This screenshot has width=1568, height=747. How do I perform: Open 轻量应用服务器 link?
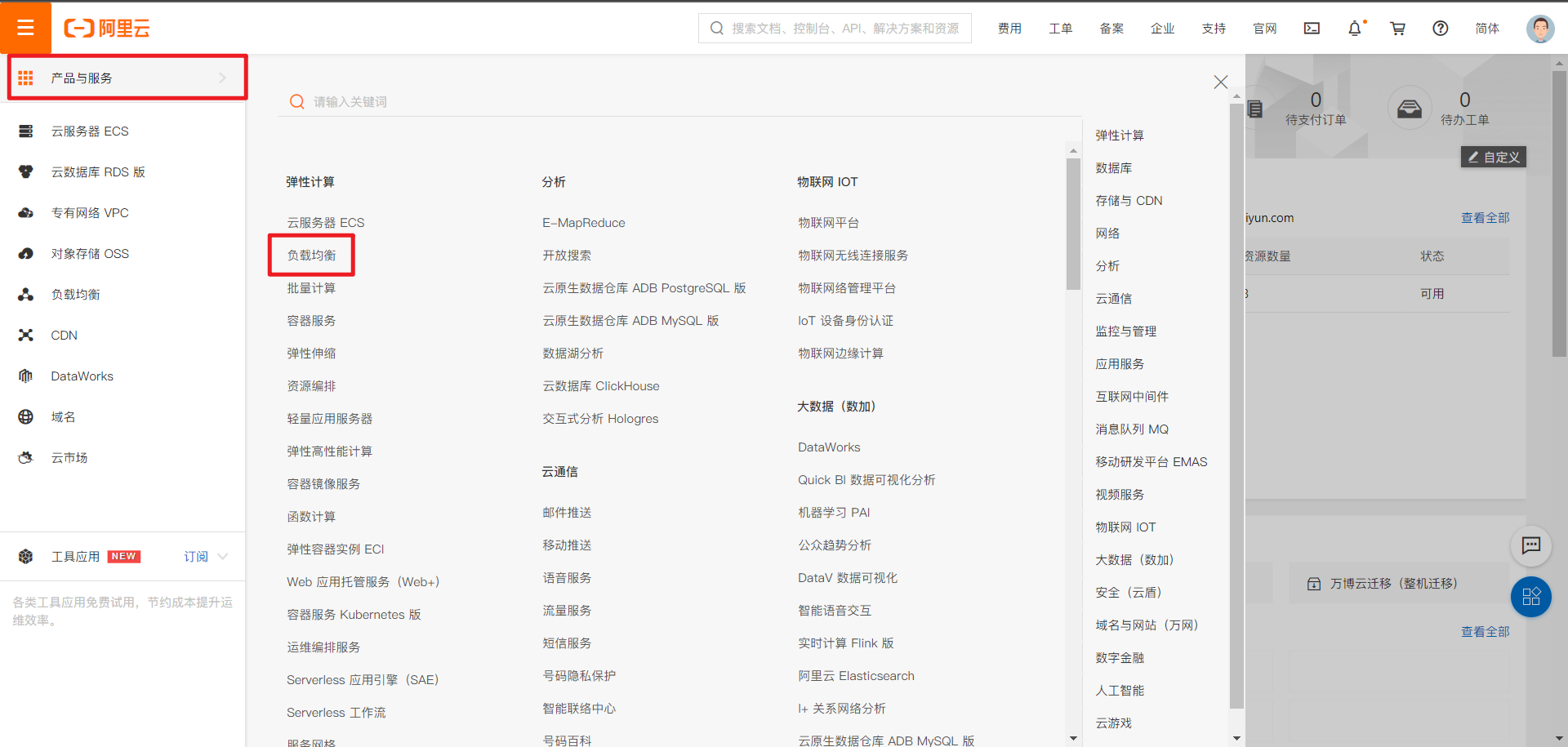329,419
